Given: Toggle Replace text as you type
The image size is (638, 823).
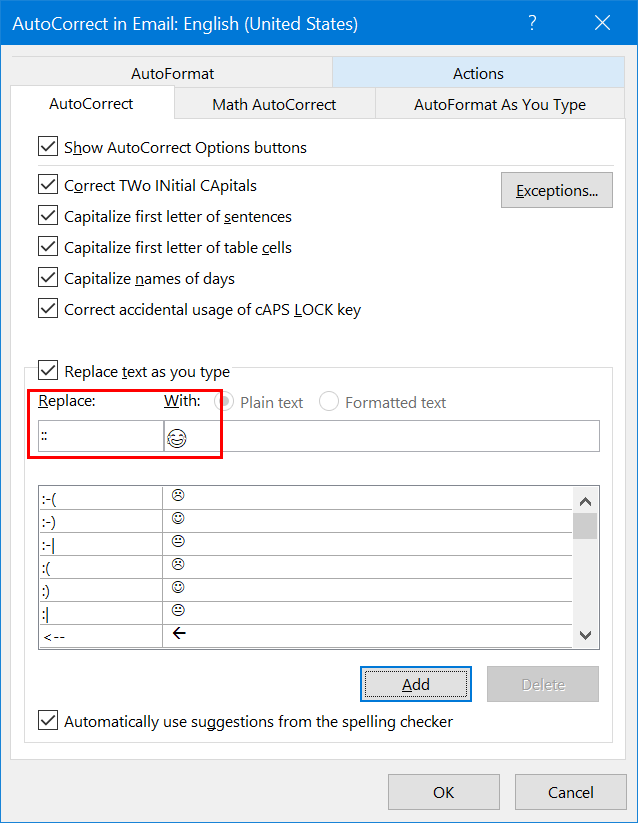Looking at the screenshot, I should [48, 371].
